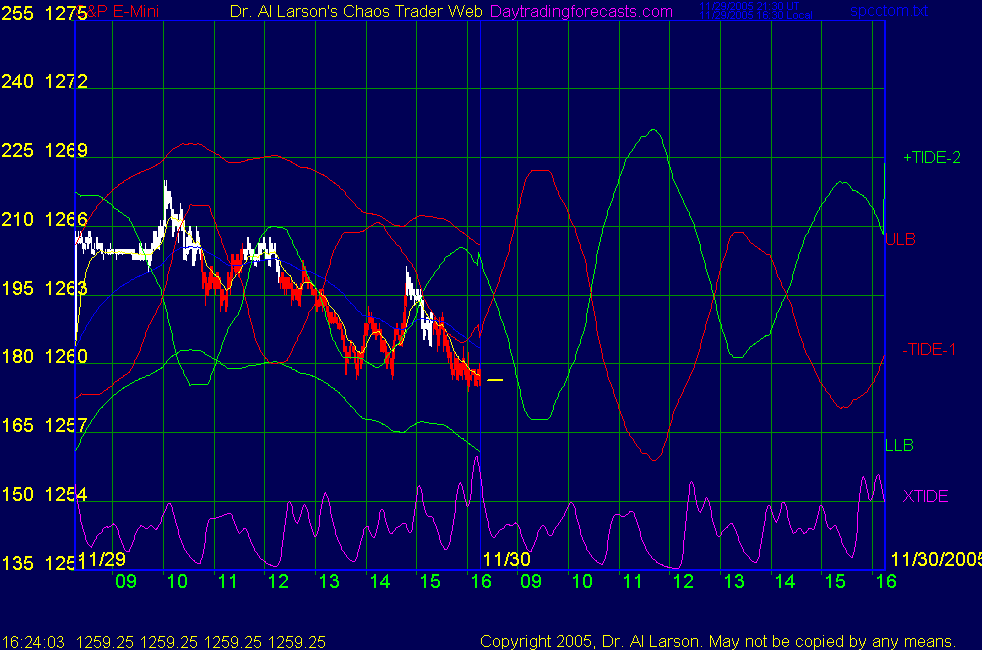
Task: Click the "1257" price axis label
Action: [x=66, y=425]
